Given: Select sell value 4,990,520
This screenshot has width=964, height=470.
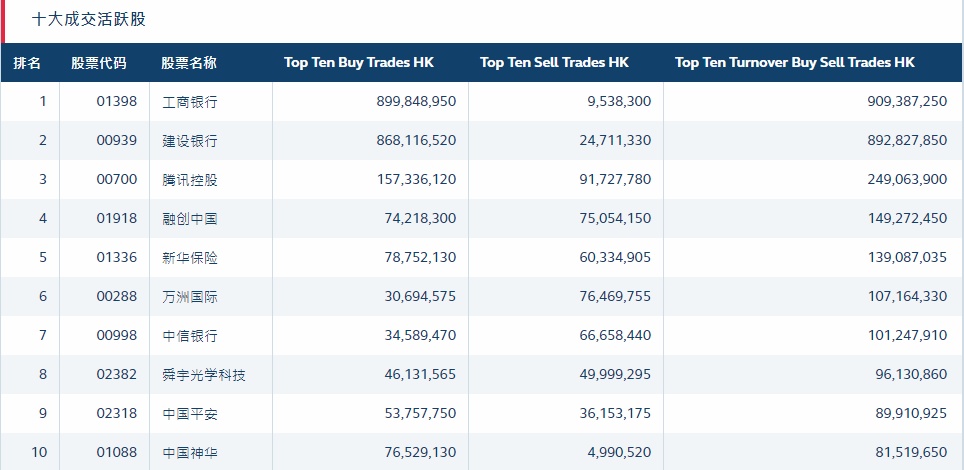Looking at the screenshot, I should coord(615,453).
